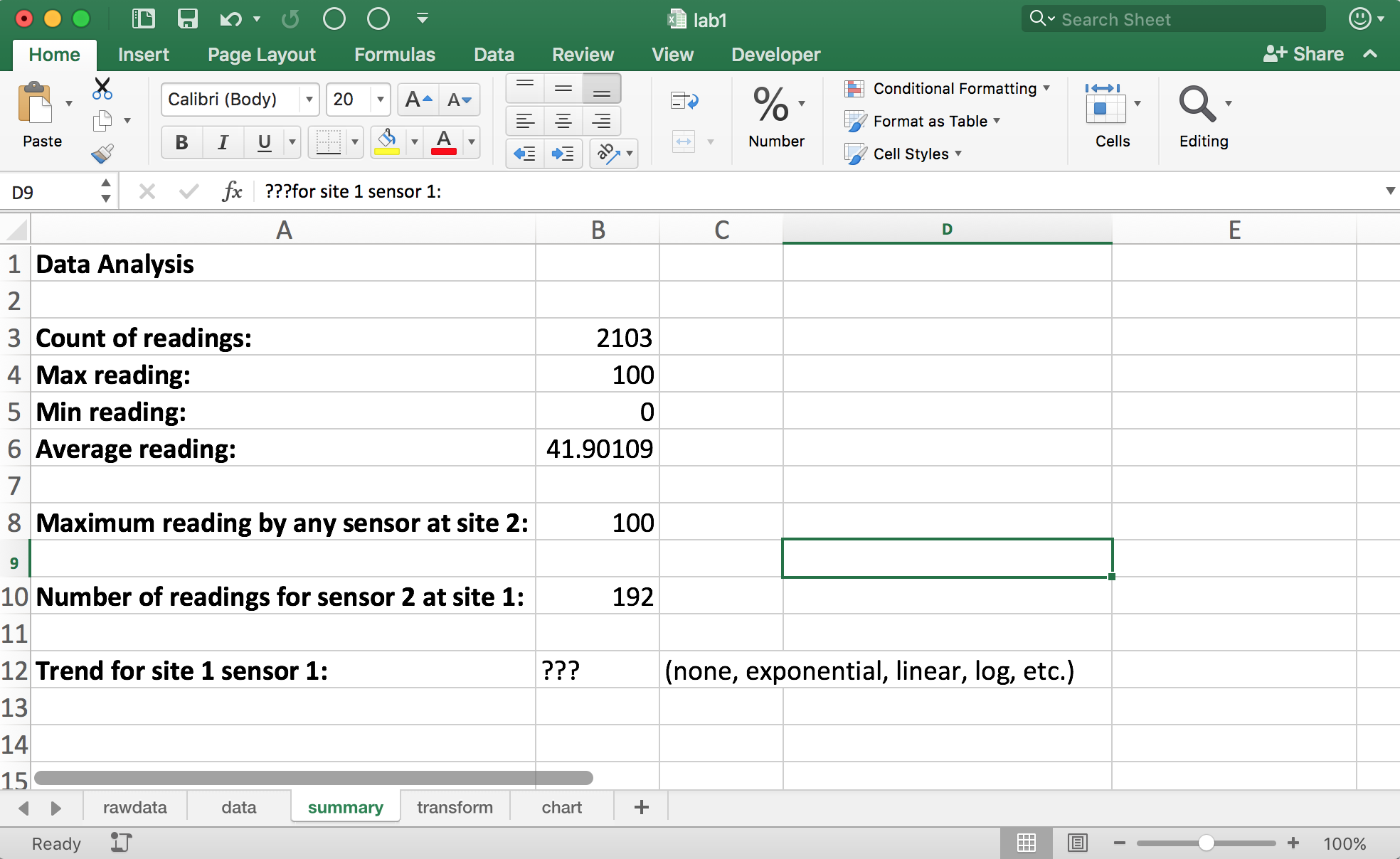Open the Insert ribbon tab
This screenshot has width=1400, height=859.
[x=143, y=55]
